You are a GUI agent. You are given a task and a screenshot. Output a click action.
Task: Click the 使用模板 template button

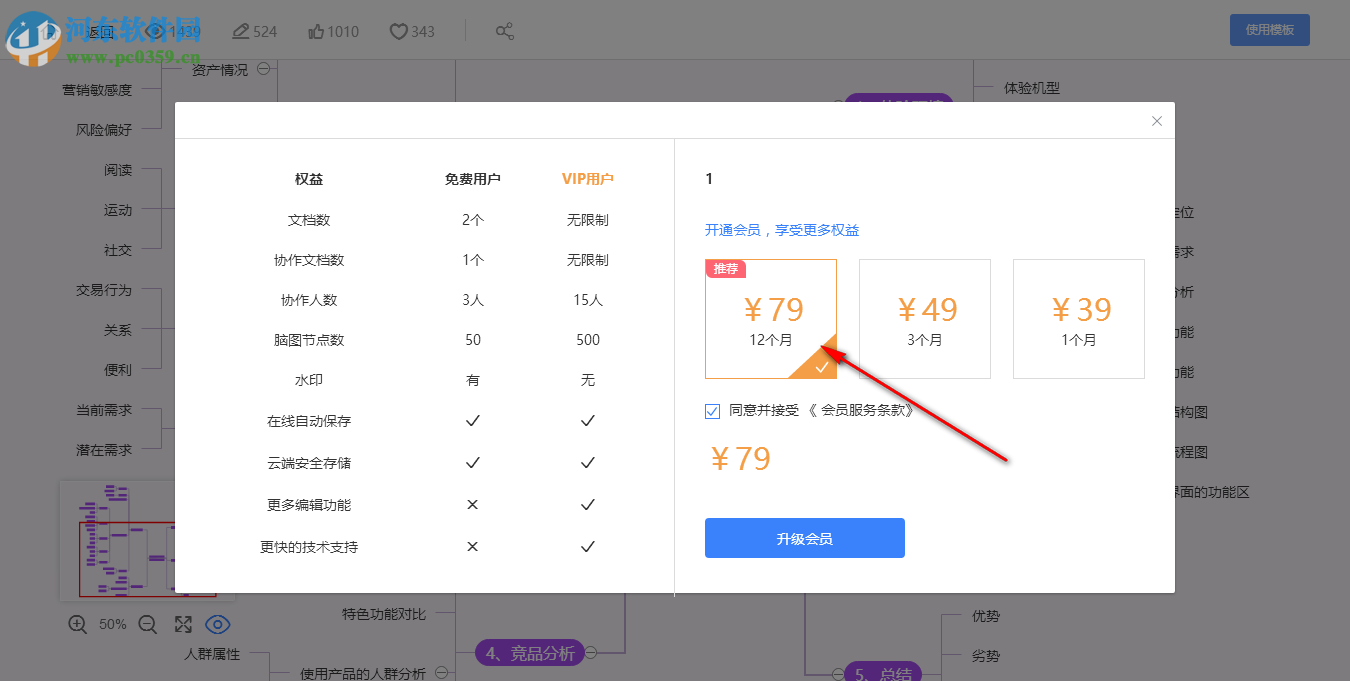click(x=1269, y=29)
